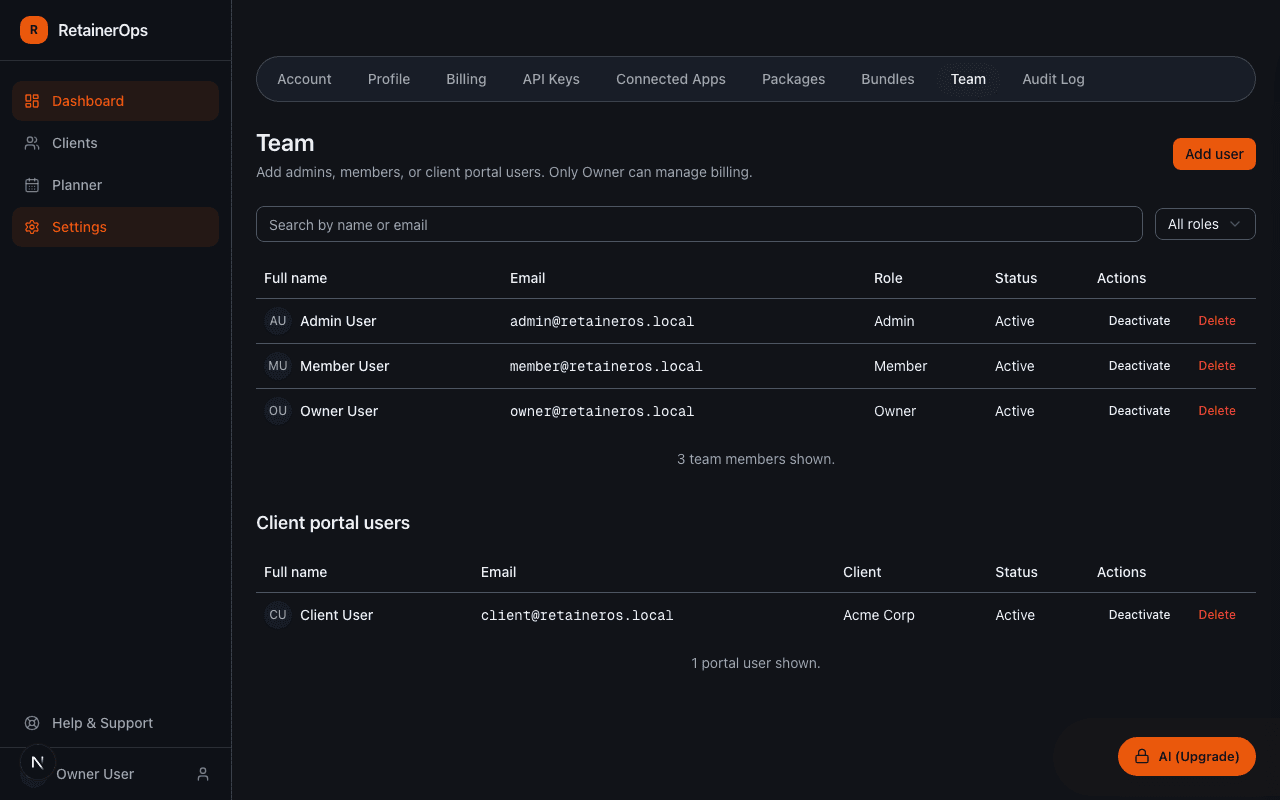Switch to the Profile tab

[389, 79]
